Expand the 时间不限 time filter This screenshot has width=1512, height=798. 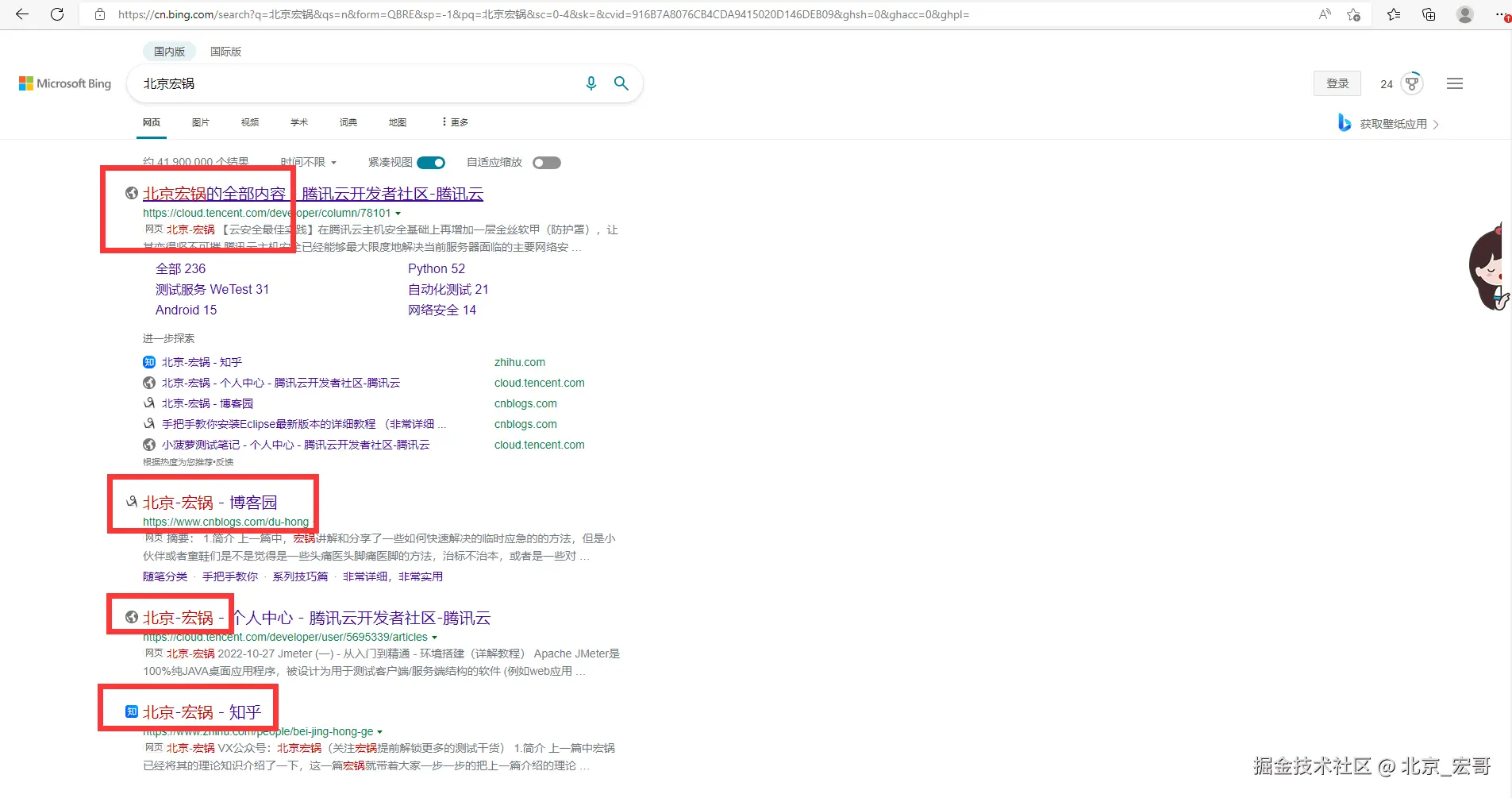[x=309, y=162]
